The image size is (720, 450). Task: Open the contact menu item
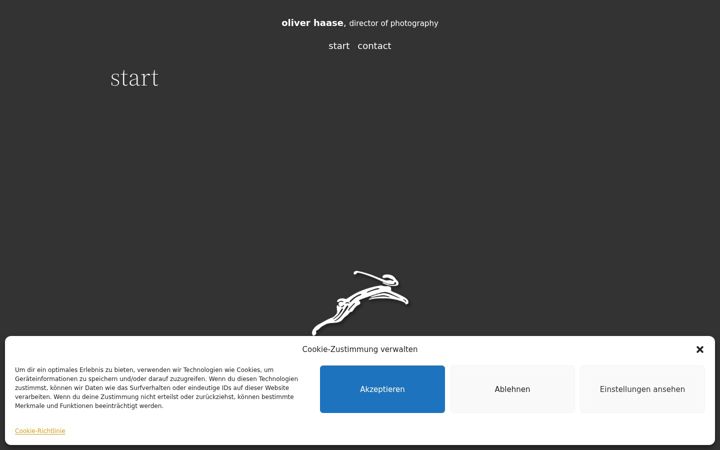coord(374,46)
